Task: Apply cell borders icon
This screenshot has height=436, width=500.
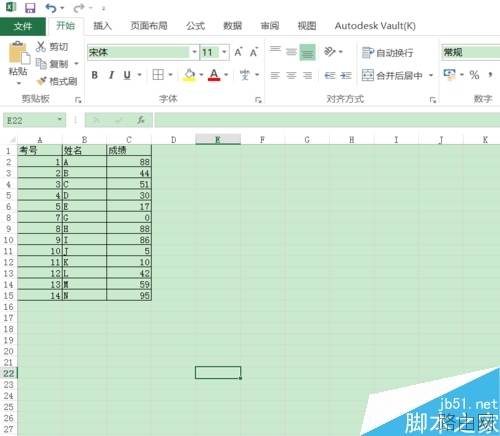Action: click(158, 75)
